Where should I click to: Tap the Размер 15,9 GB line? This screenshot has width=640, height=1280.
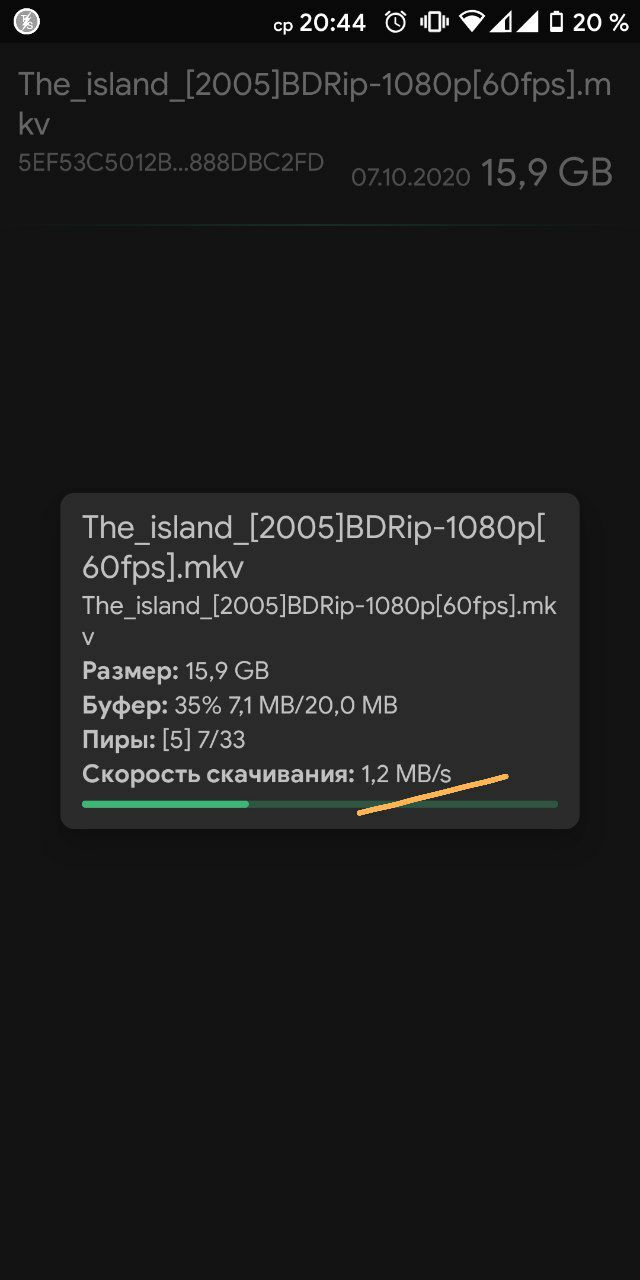(176, 670)
